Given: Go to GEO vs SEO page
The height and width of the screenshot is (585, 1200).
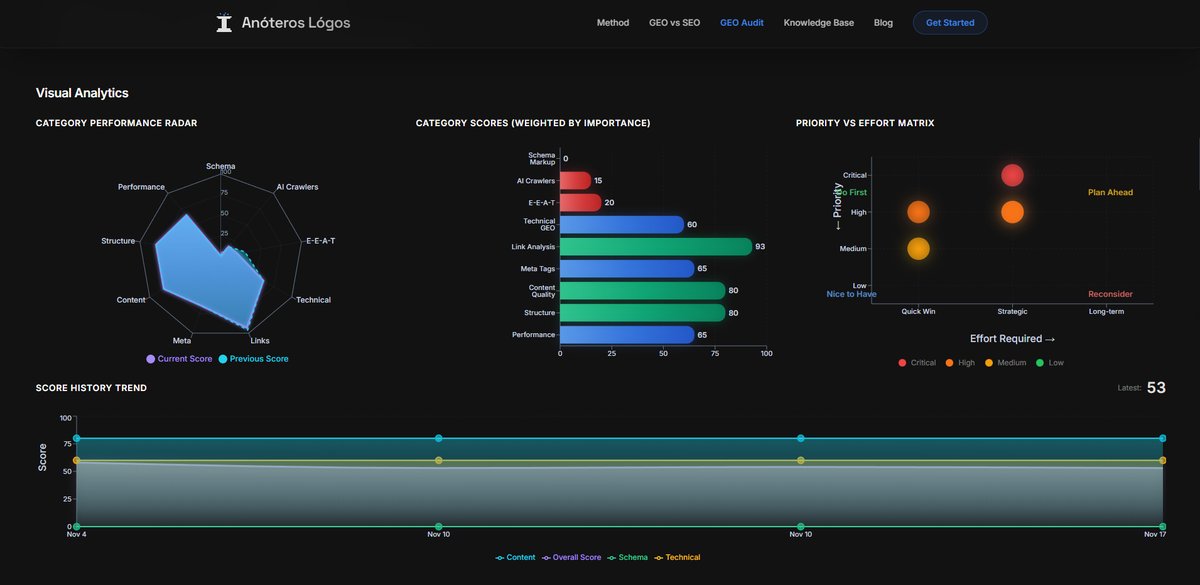Looking at the screenshot, I should [675, 22].
